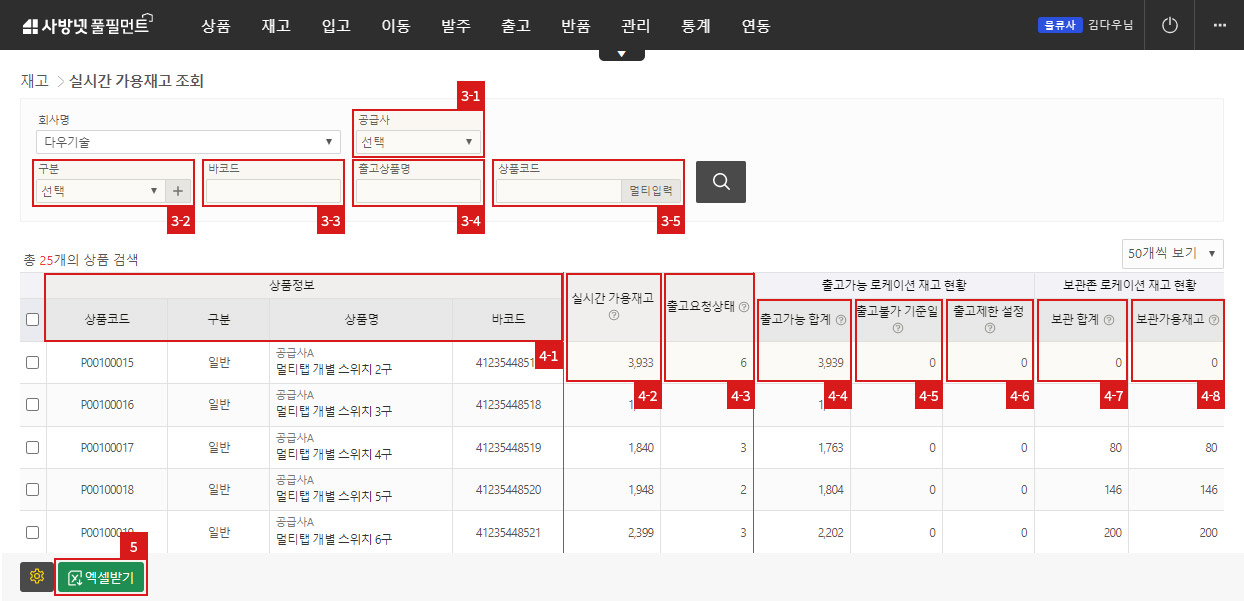Open grid settings via yellow gear icon
This screenshot has height=601, width=1244.
(x=37, y=577)
